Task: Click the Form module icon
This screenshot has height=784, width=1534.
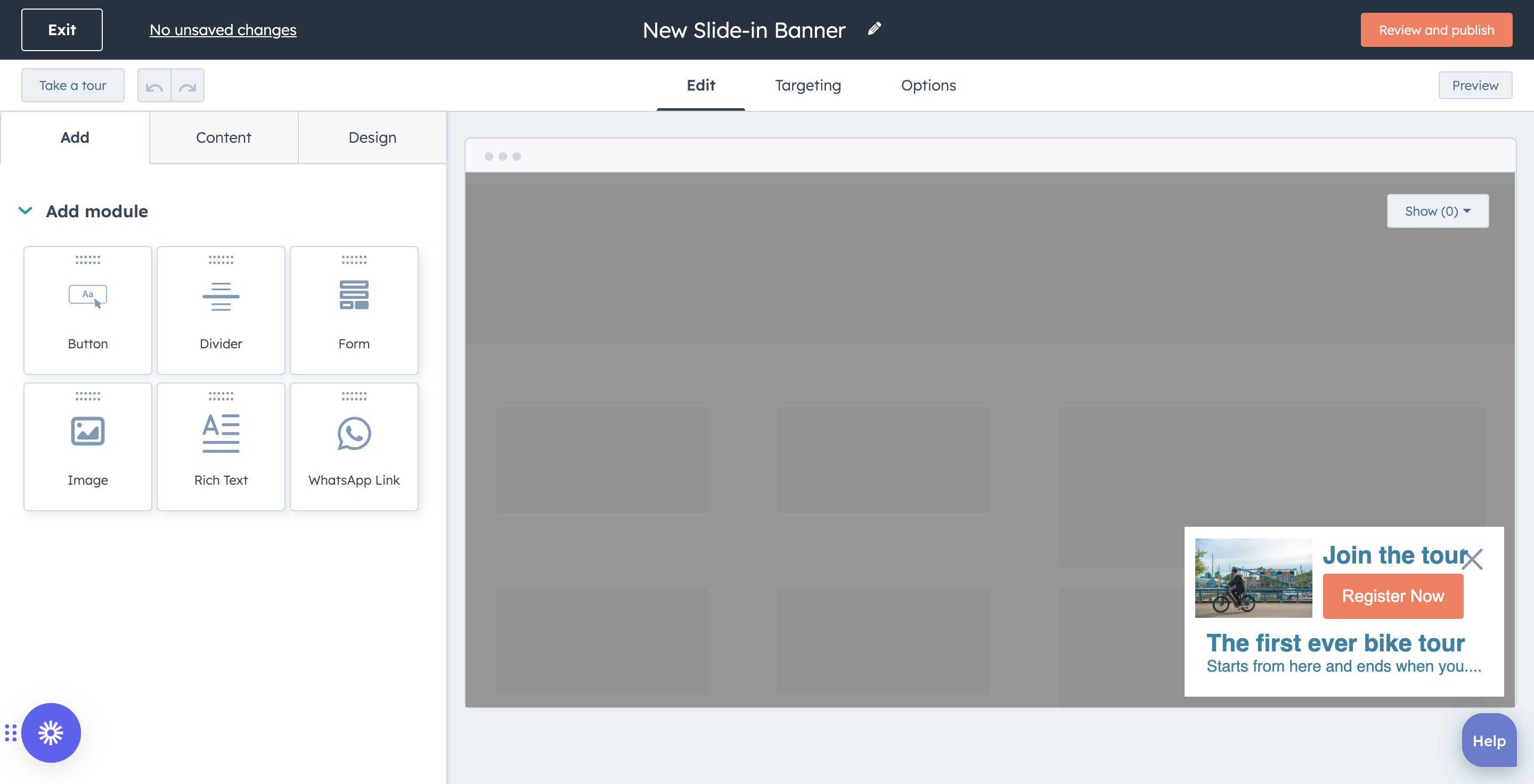Action: pyautogui.click(x=354, y=295)
